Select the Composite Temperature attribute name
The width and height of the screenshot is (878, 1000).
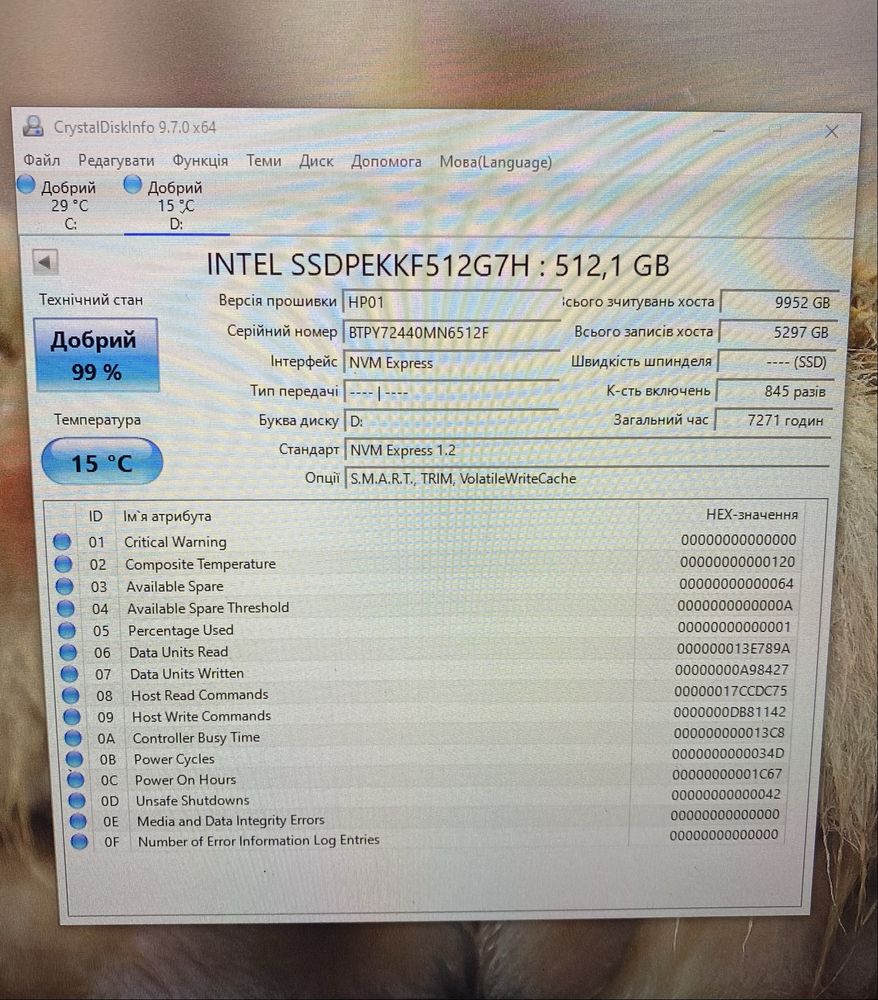(200, 564)
